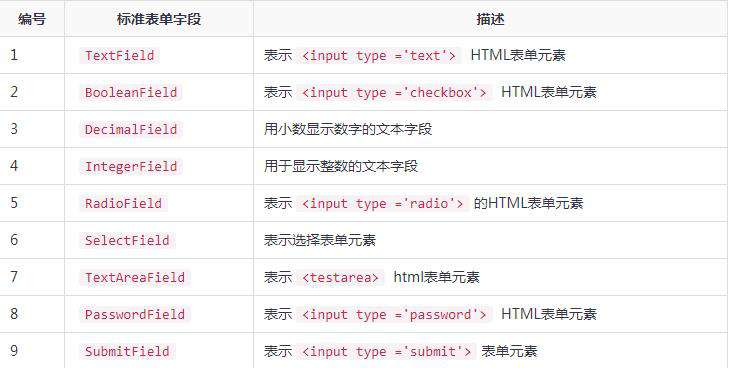729x368 pixels.
Task: Select the IntegerField code label
Action: 131,166
